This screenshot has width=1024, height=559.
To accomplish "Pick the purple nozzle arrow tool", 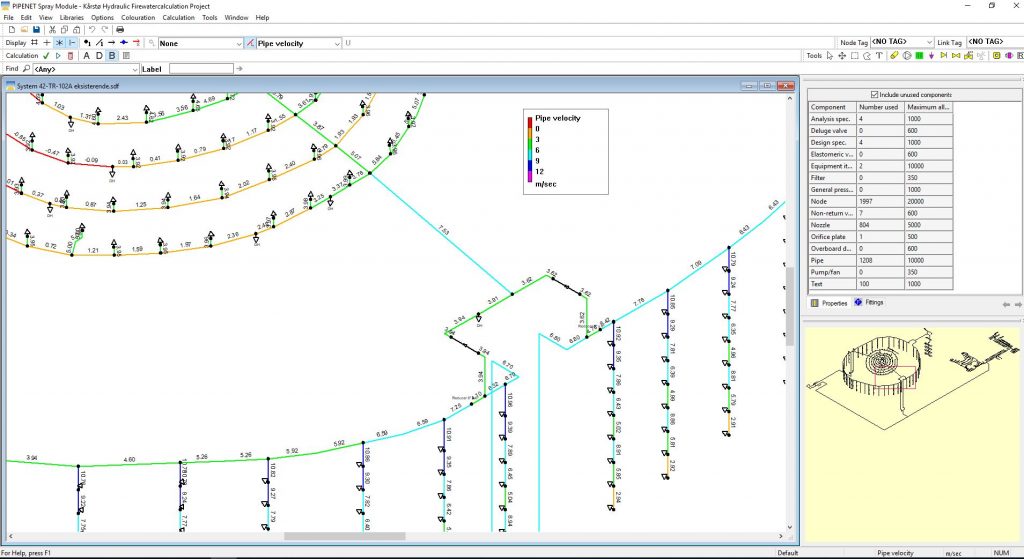I will click(931, 56).
